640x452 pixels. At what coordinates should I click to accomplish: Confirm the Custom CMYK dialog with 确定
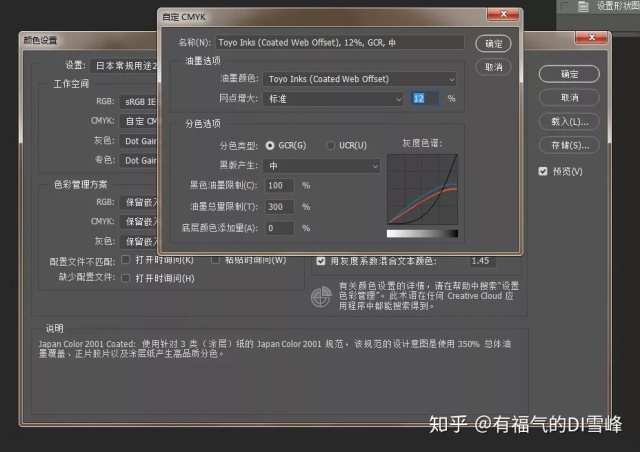coord(493,44)
